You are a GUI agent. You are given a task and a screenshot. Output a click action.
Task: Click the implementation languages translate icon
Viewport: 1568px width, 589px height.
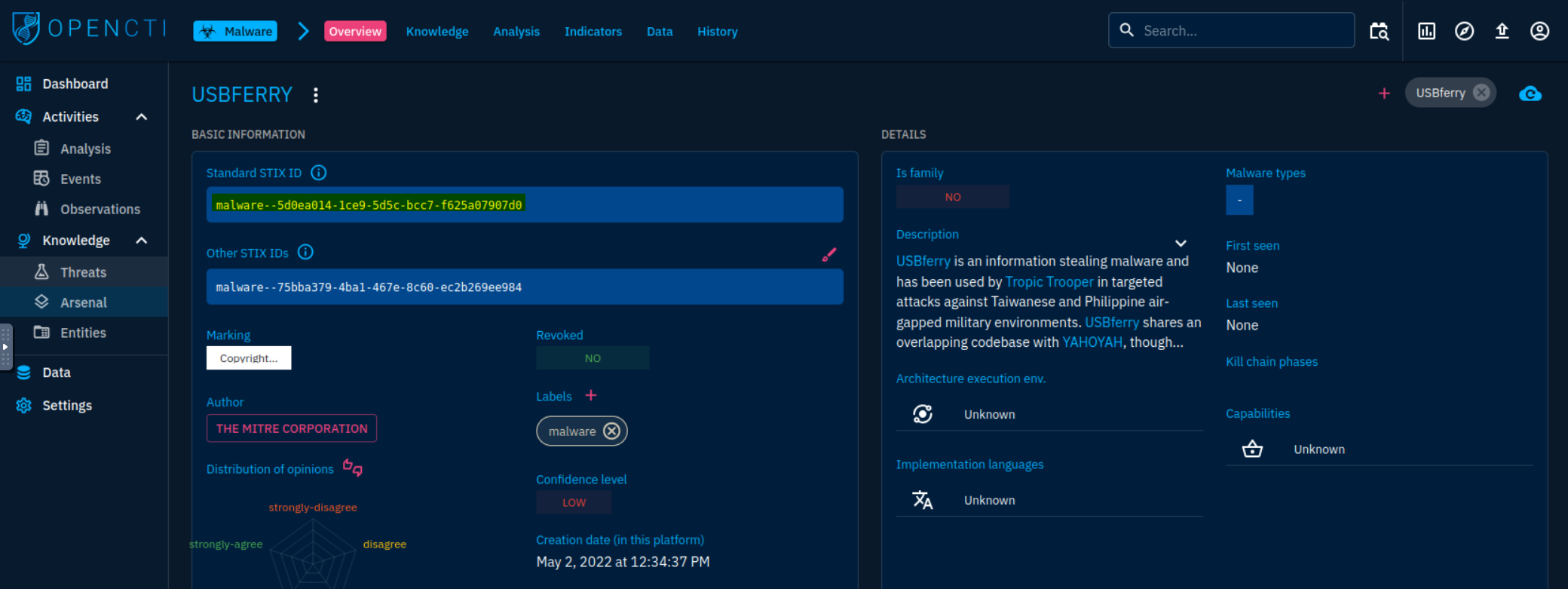[923, 499]
